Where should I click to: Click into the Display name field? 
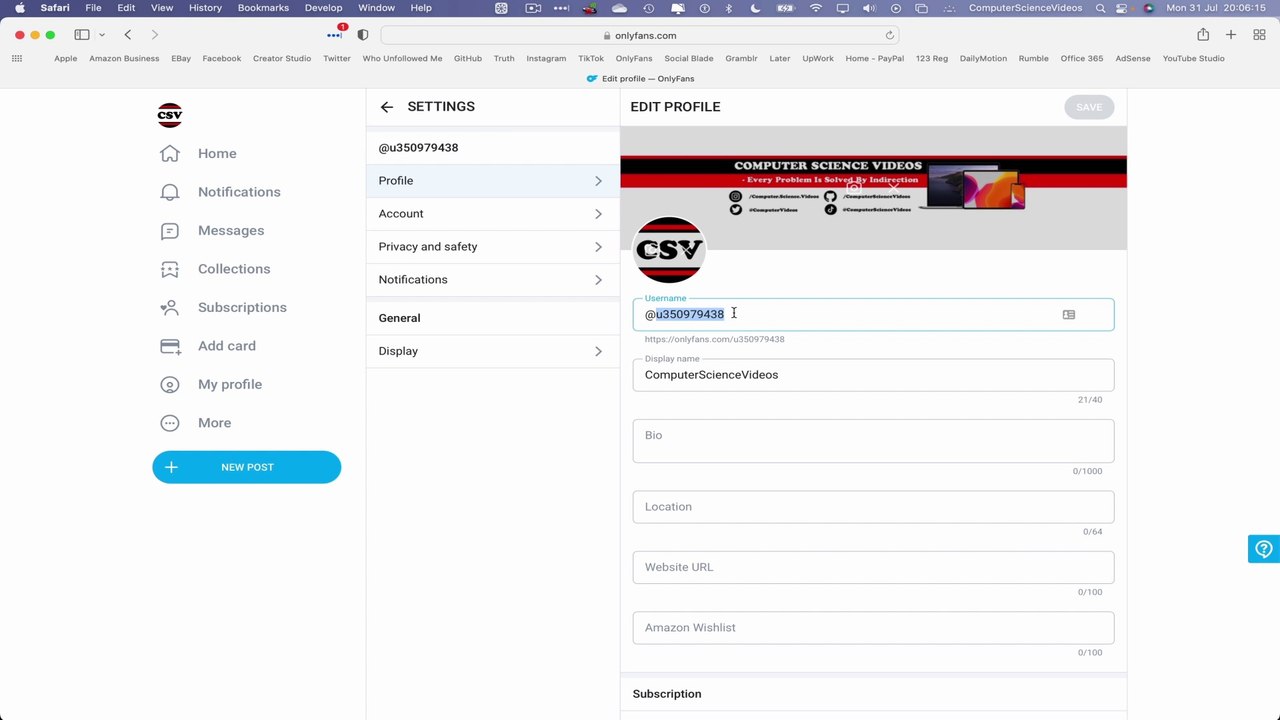(873, 375)
